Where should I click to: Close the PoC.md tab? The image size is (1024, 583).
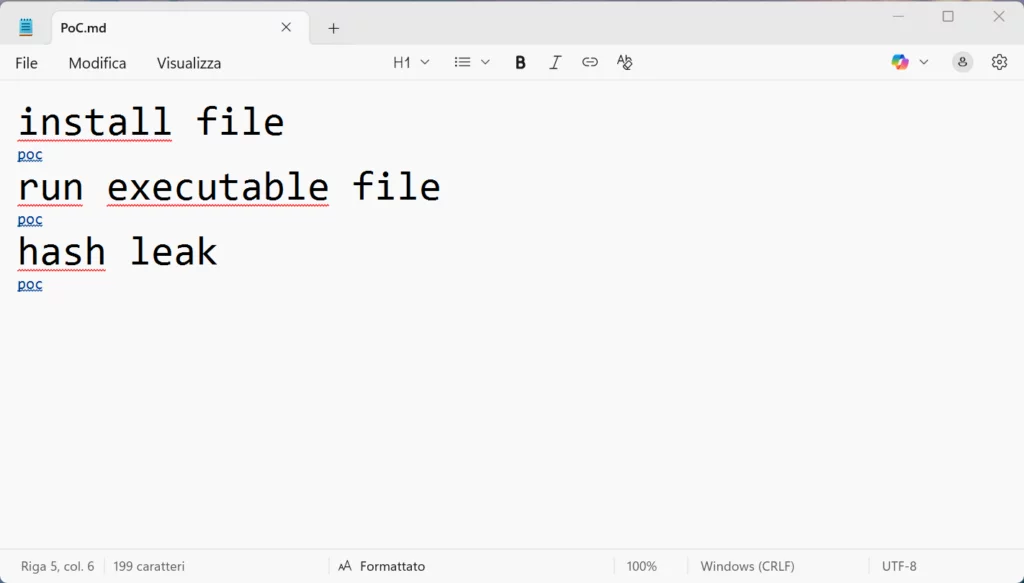(x=286, y=28)
